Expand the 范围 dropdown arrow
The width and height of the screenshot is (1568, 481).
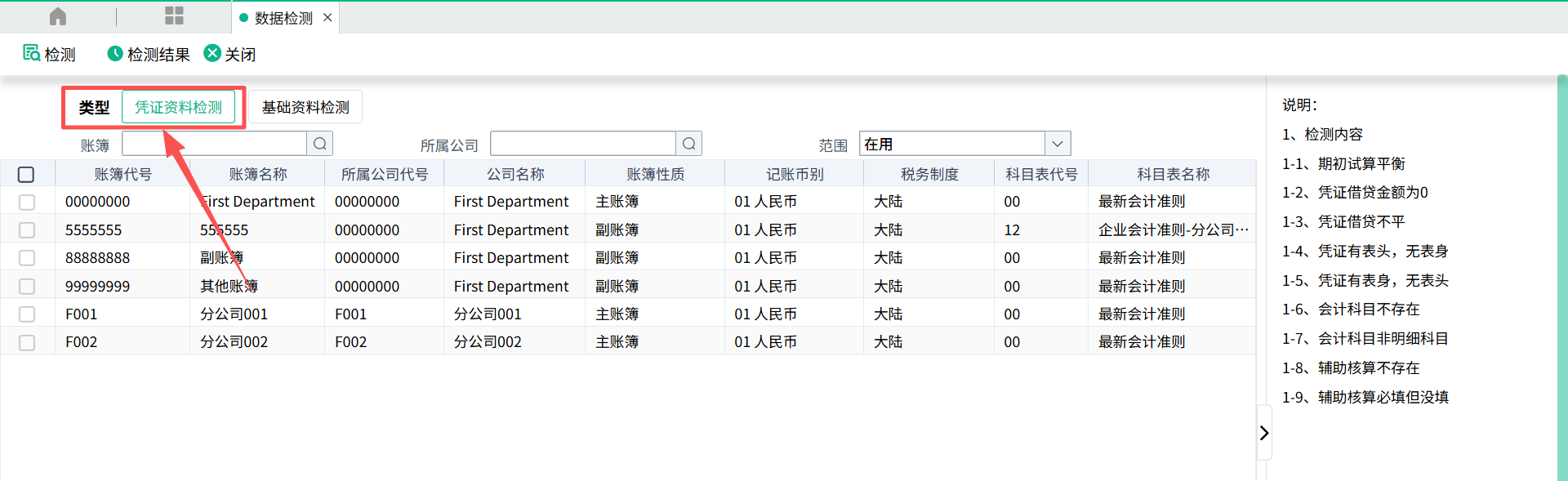(1058, 144)
